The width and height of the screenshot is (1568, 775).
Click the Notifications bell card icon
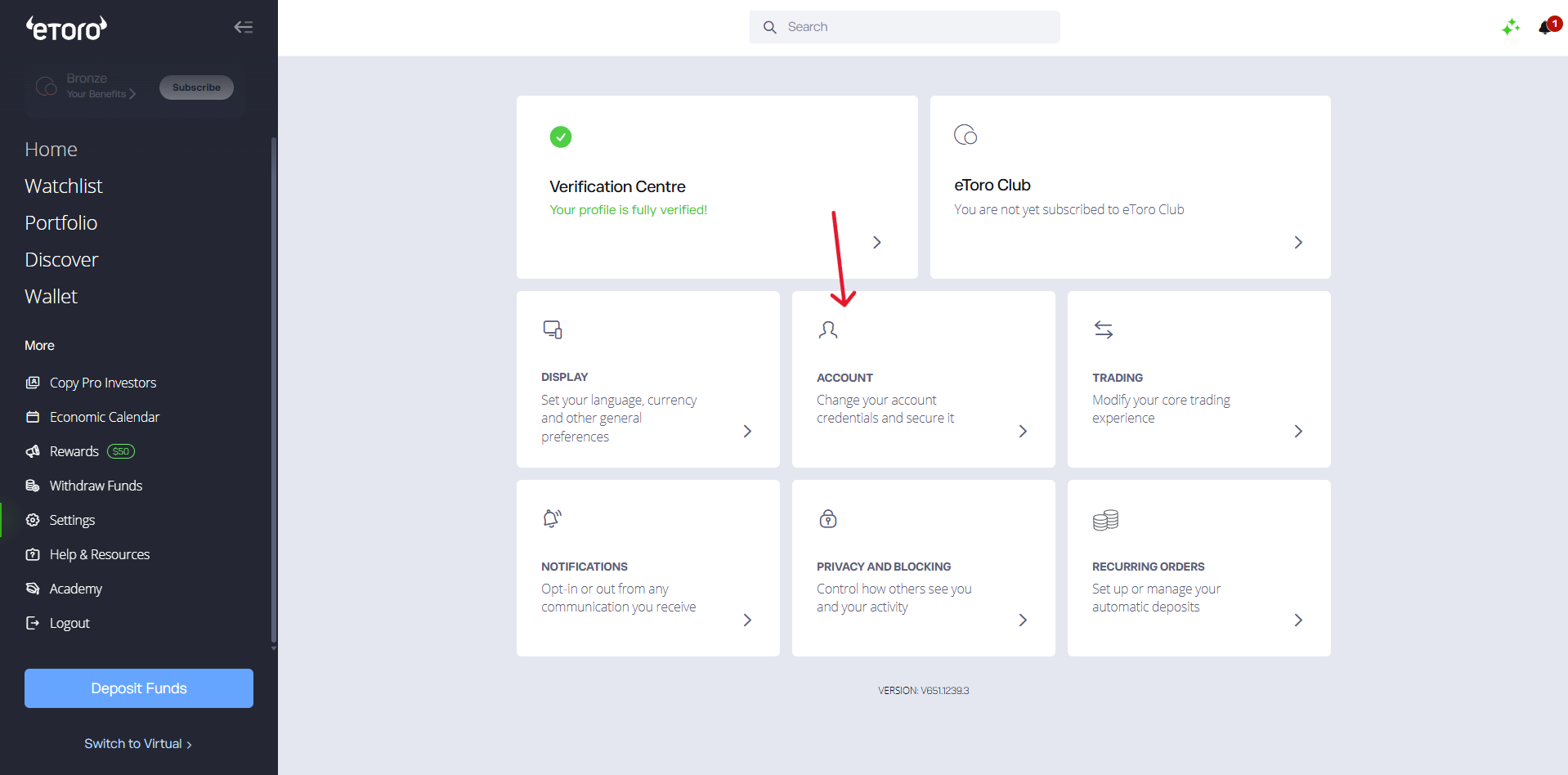553,518
